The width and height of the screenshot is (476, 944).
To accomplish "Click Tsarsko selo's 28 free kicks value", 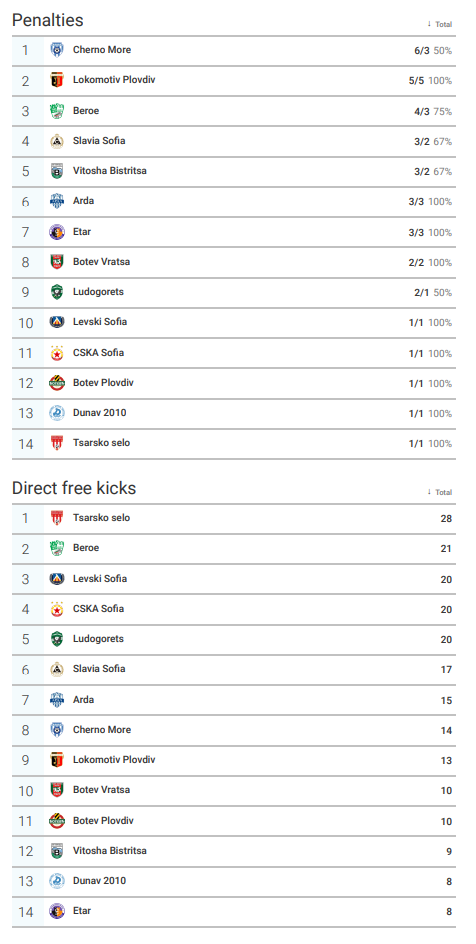I will point(446,518).
